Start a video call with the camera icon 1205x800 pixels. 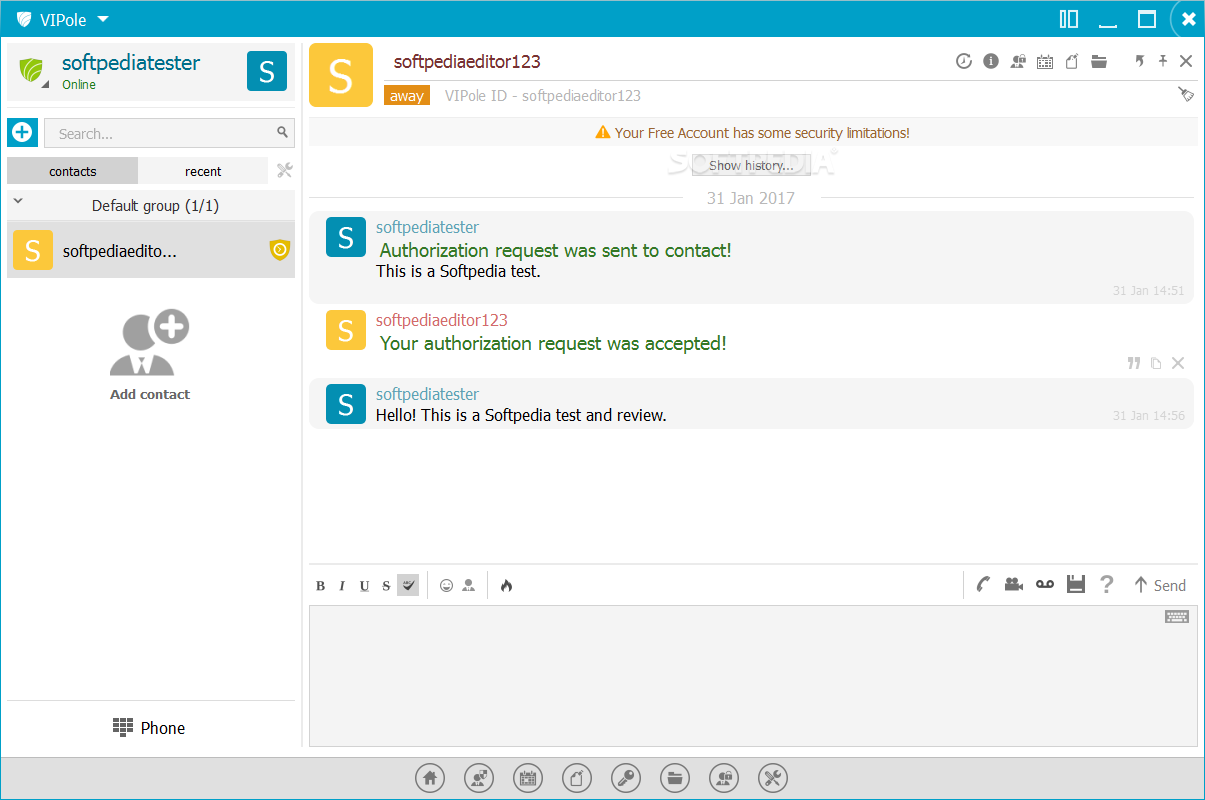(x=1014, y=585)
